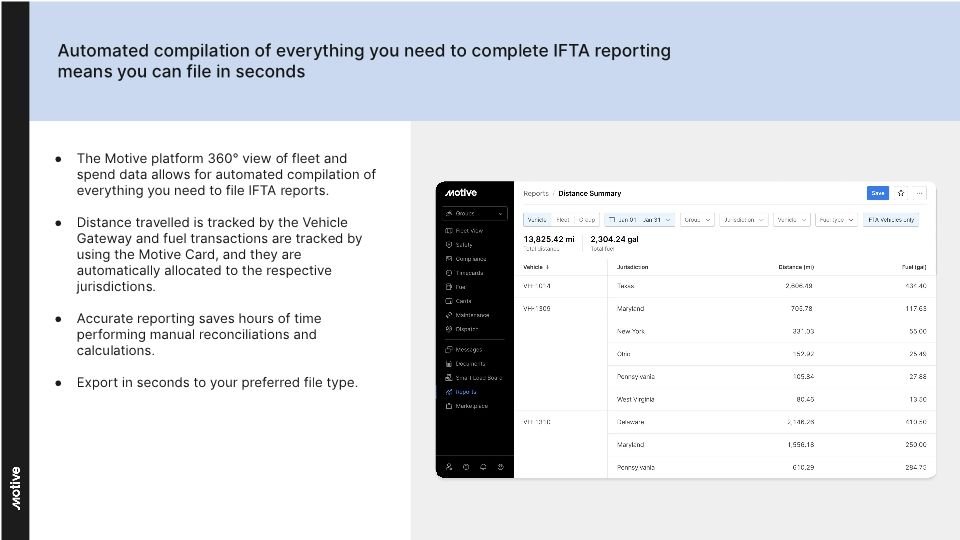Select the Pennsylvania row with distance 610.29
This screenshot has width=960, height=540.
pos(771,467)
